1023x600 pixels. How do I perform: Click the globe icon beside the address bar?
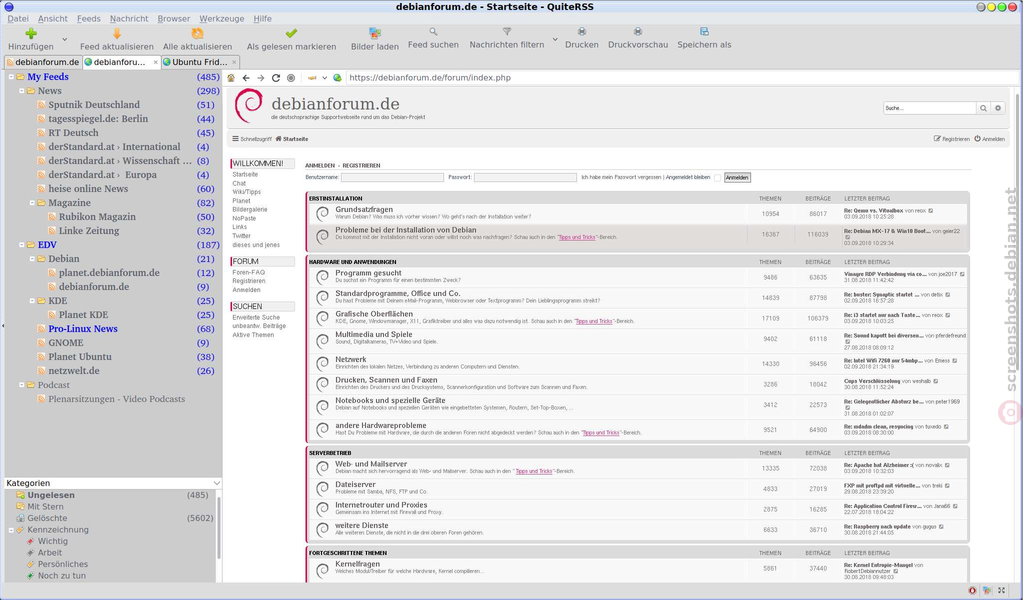(x=337, y=78)
